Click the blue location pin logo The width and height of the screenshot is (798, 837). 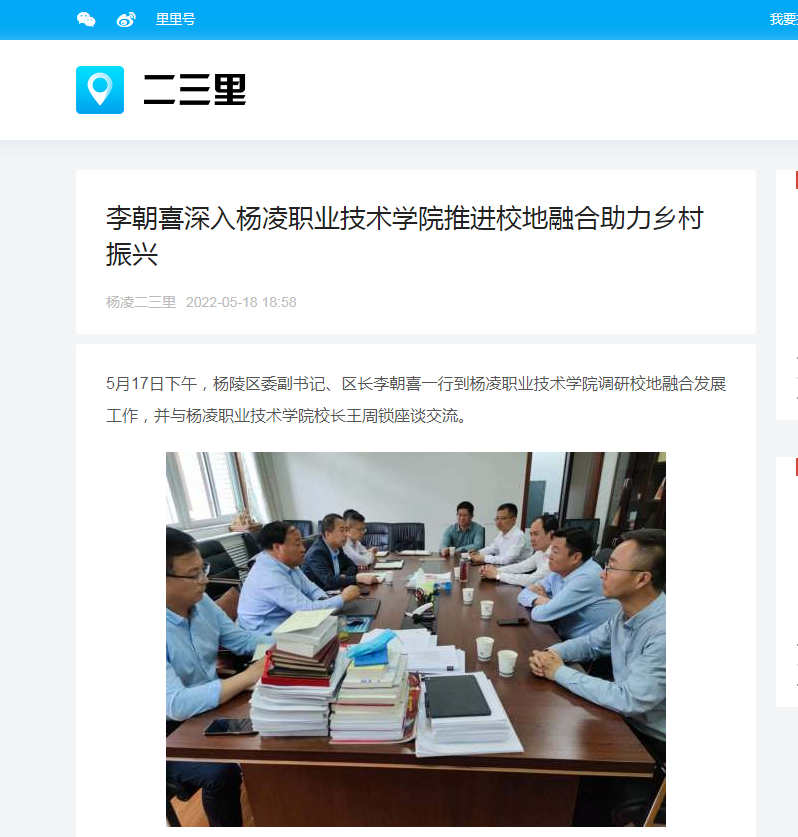click(x=100, y=90)
